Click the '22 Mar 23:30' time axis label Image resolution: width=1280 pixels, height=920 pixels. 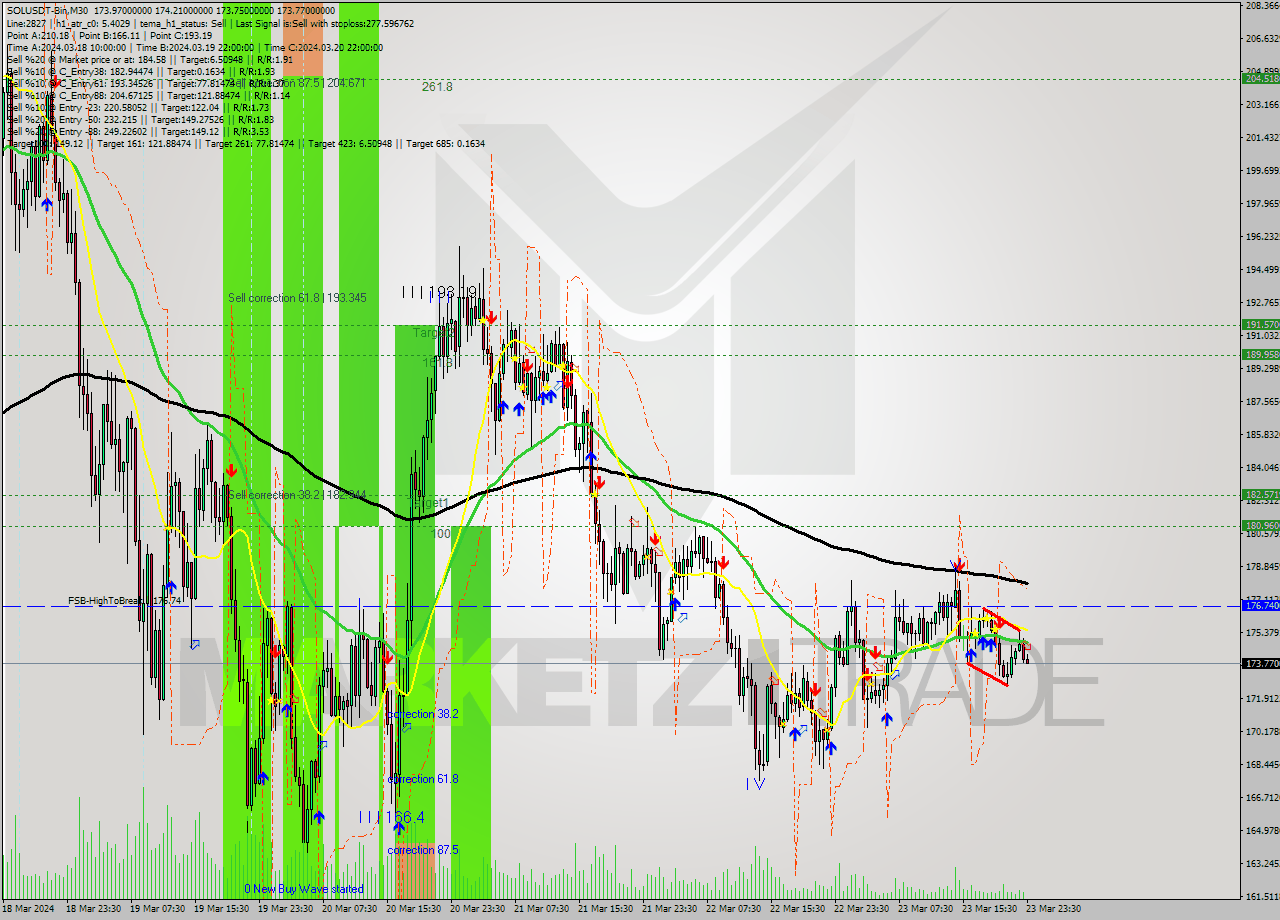(862, 909)
